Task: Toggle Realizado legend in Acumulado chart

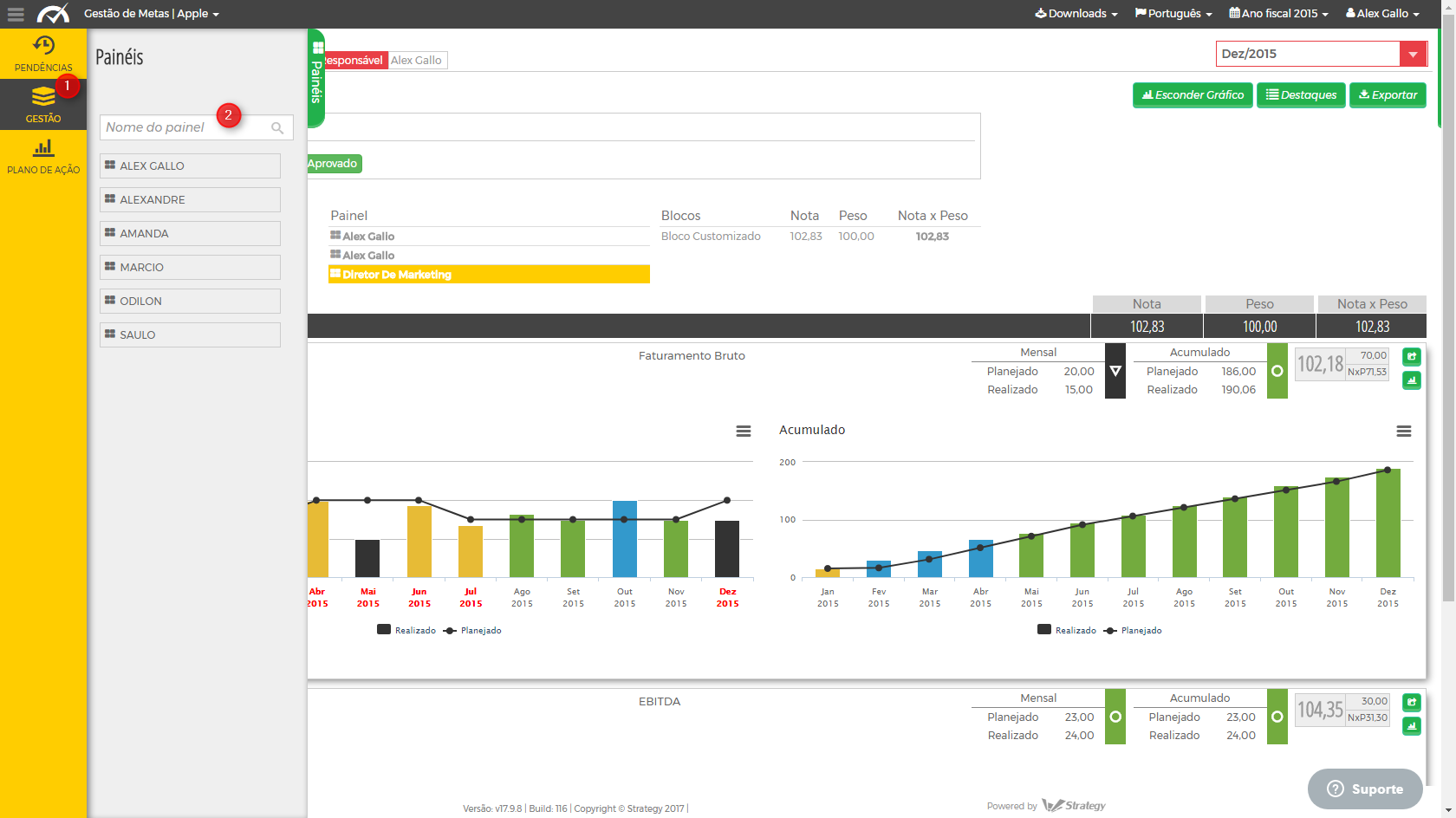Action: click(1067, 630)
